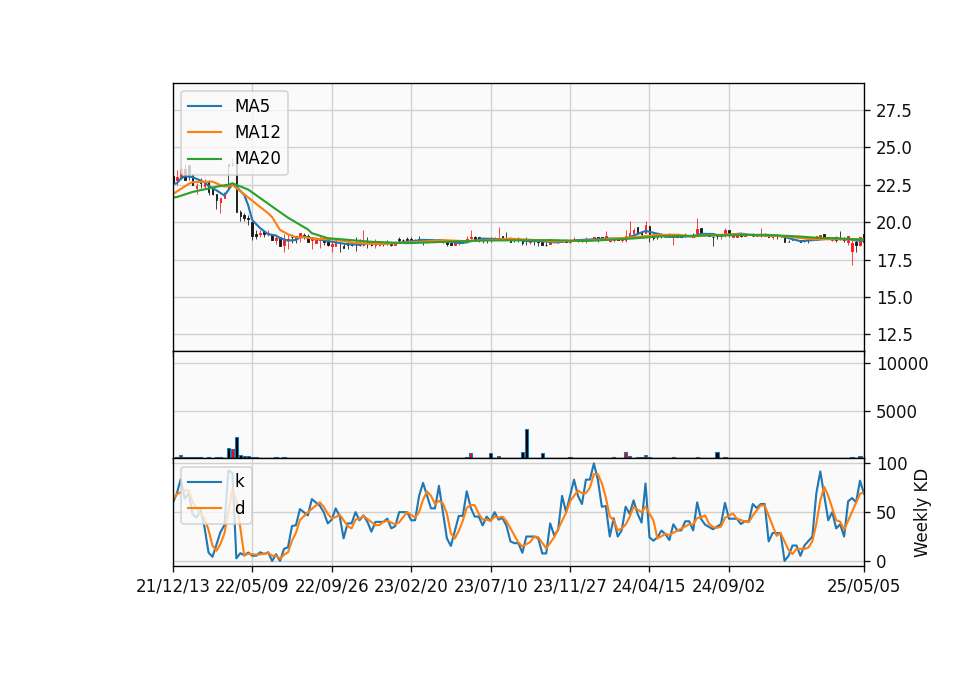Viewport: 960px width, 690px height.
Task: Click the MA20 legend entry
Action: click(234, 158)
